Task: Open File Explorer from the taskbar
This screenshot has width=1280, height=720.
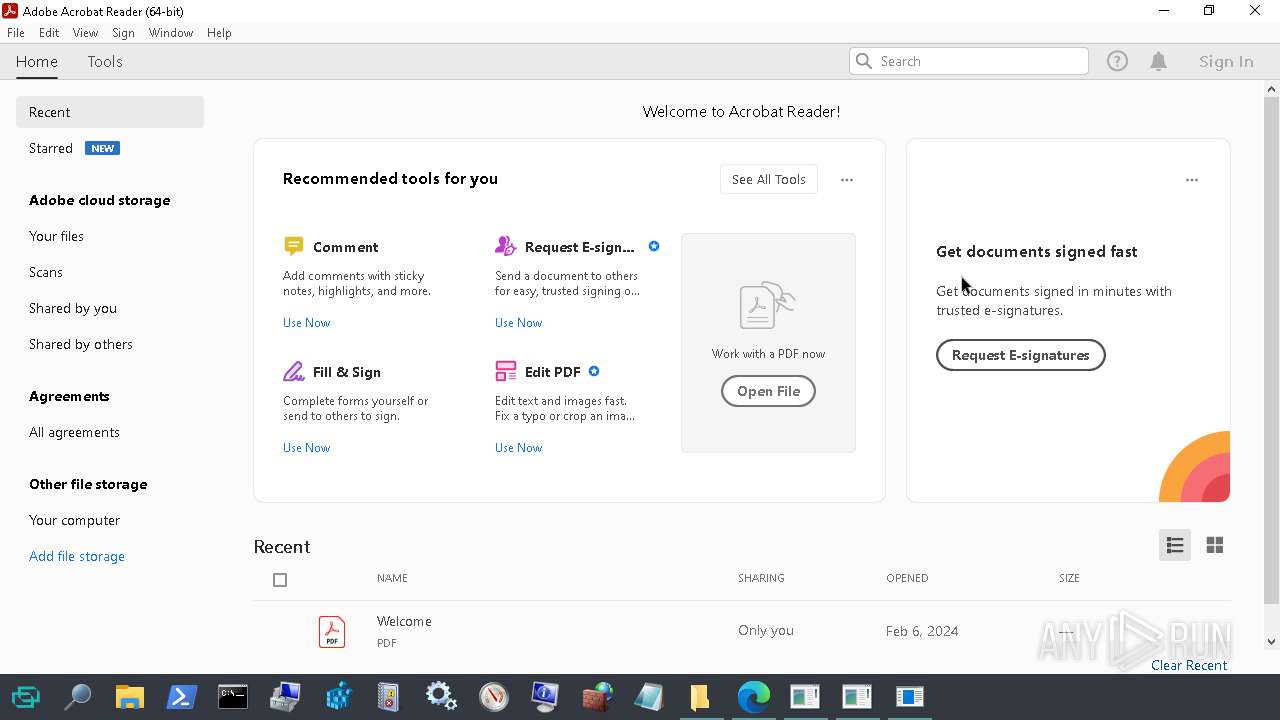Action: click(x=129, y=696)
